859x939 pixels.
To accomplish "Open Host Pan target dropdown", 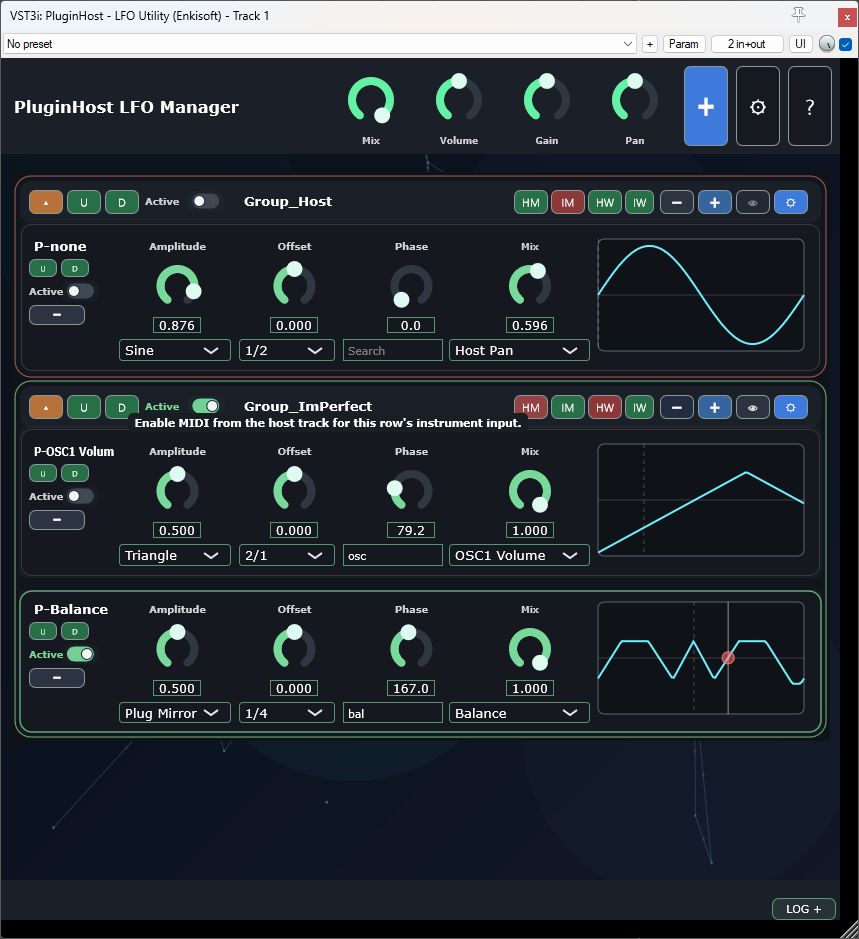I will pos(519,350).
